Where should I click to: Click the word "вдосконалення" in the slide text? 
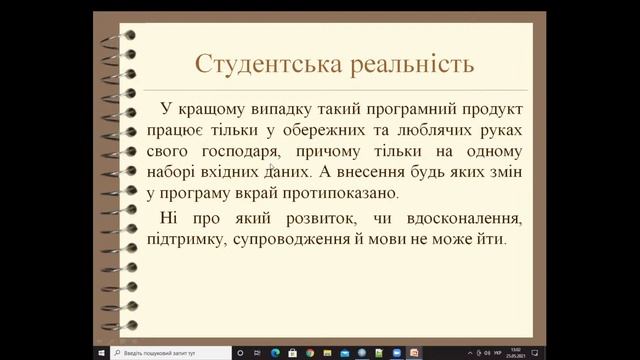click(464, 218)
